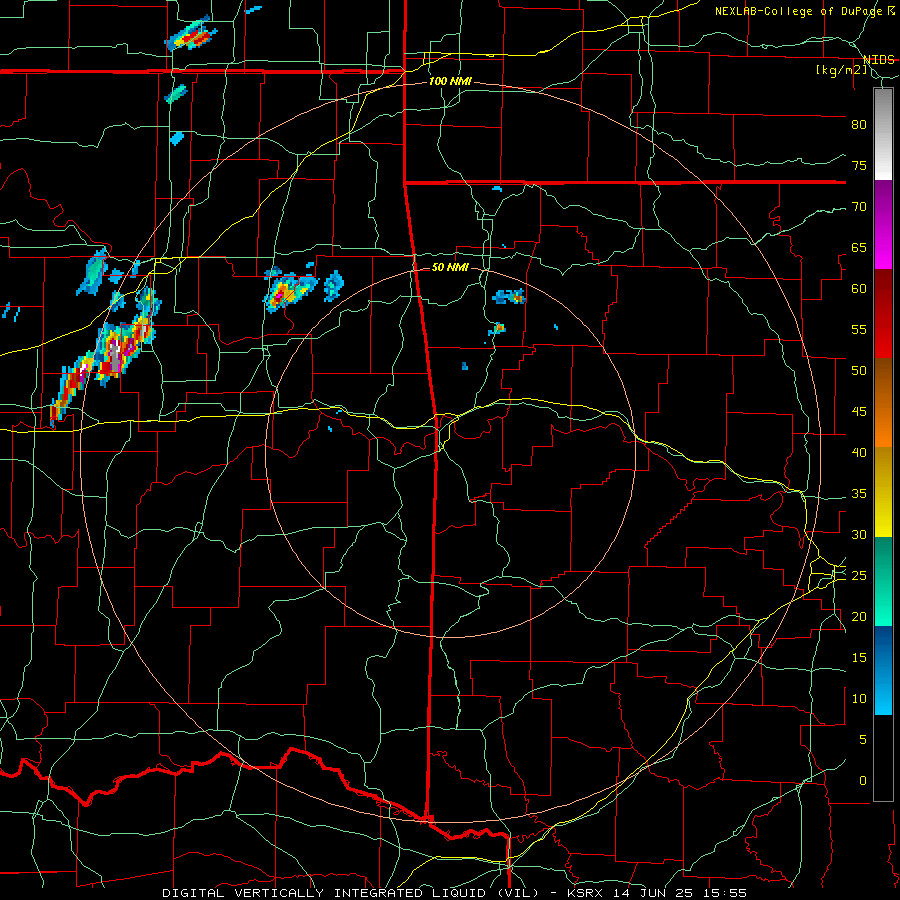Click the scale value 60

pos(859,289)
